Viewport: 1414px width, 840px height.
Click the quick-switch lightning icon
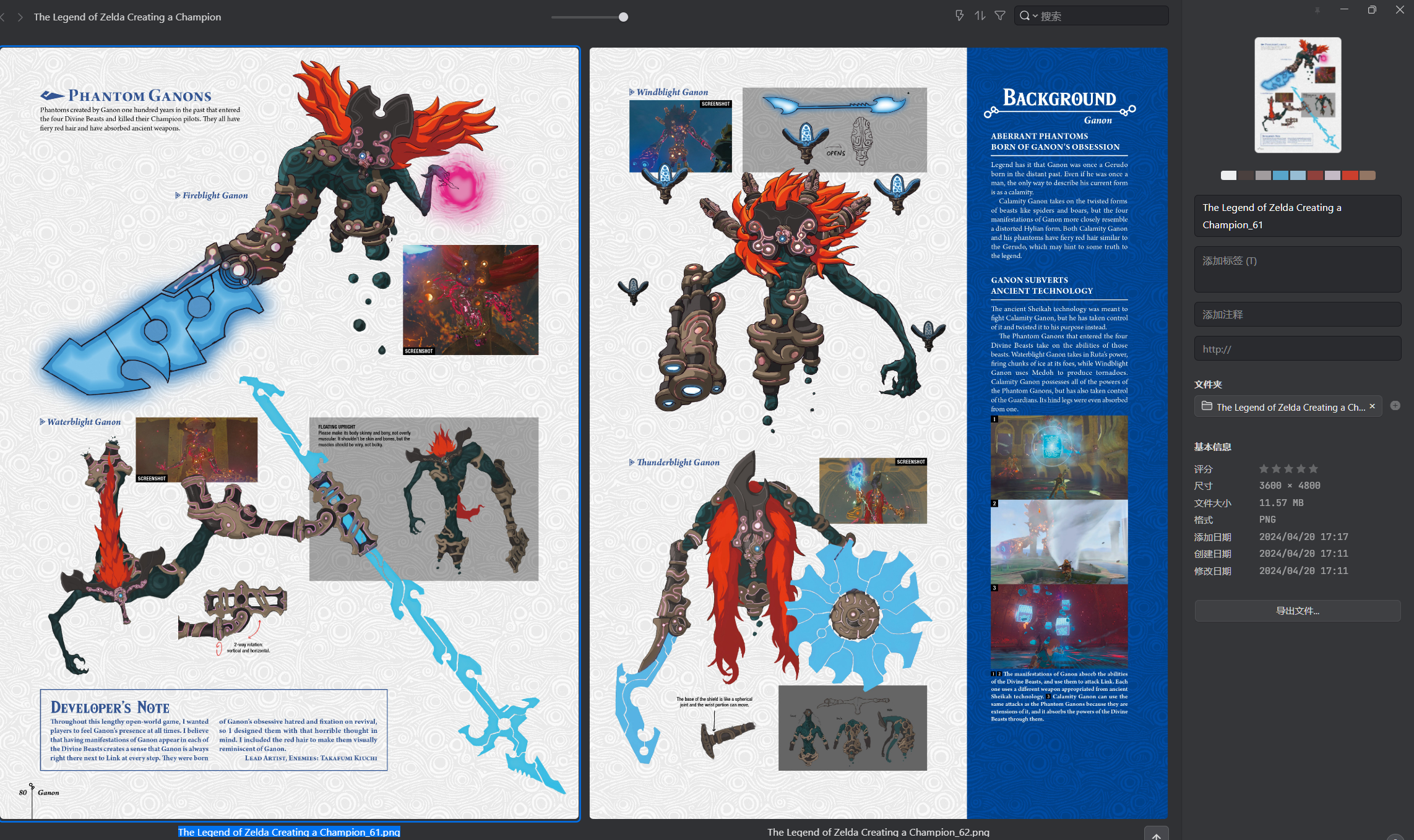pos(959,16)
